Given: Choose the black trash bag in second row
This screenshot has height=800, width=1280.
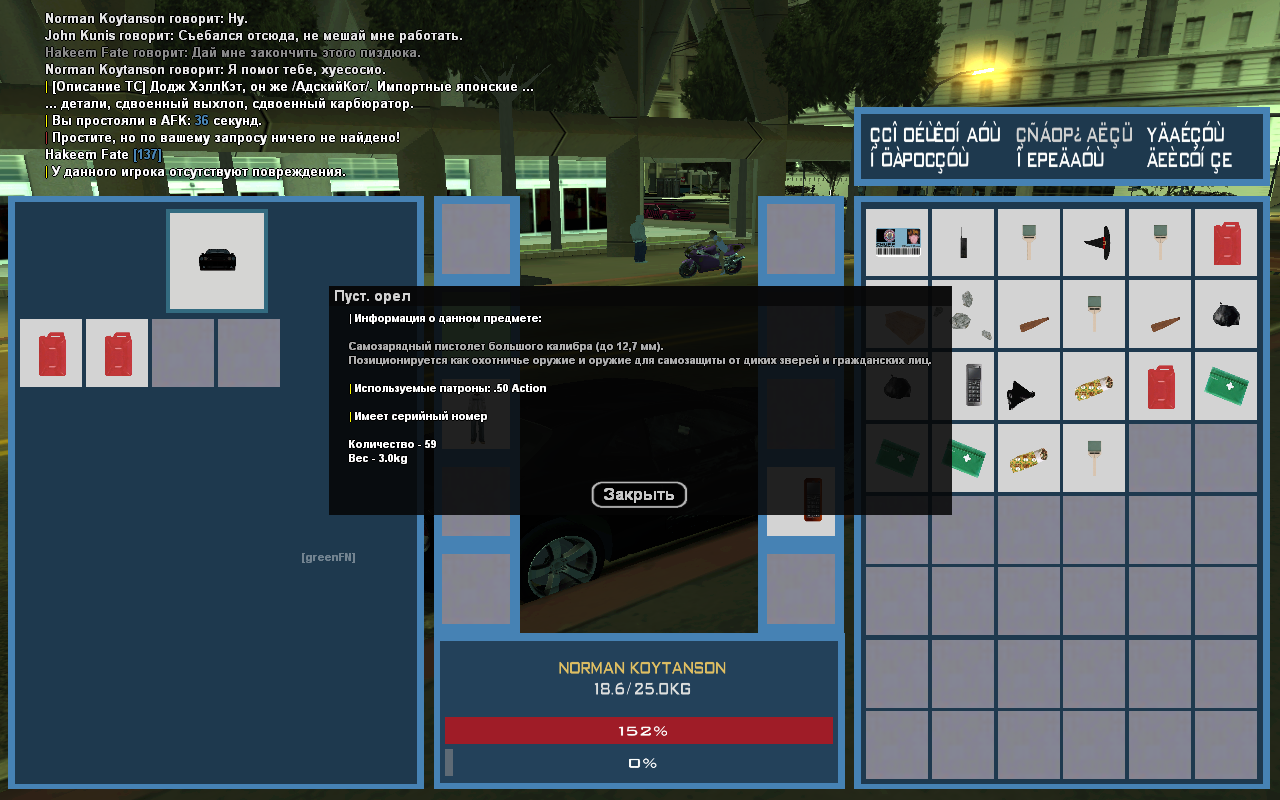Looking at the screenshot, I should pos(1226,313).
